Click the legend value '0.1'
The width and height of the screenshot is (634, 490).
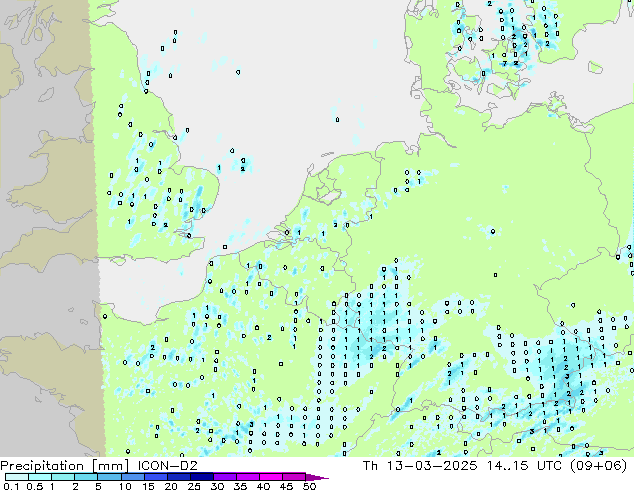[x=11, y=486]
